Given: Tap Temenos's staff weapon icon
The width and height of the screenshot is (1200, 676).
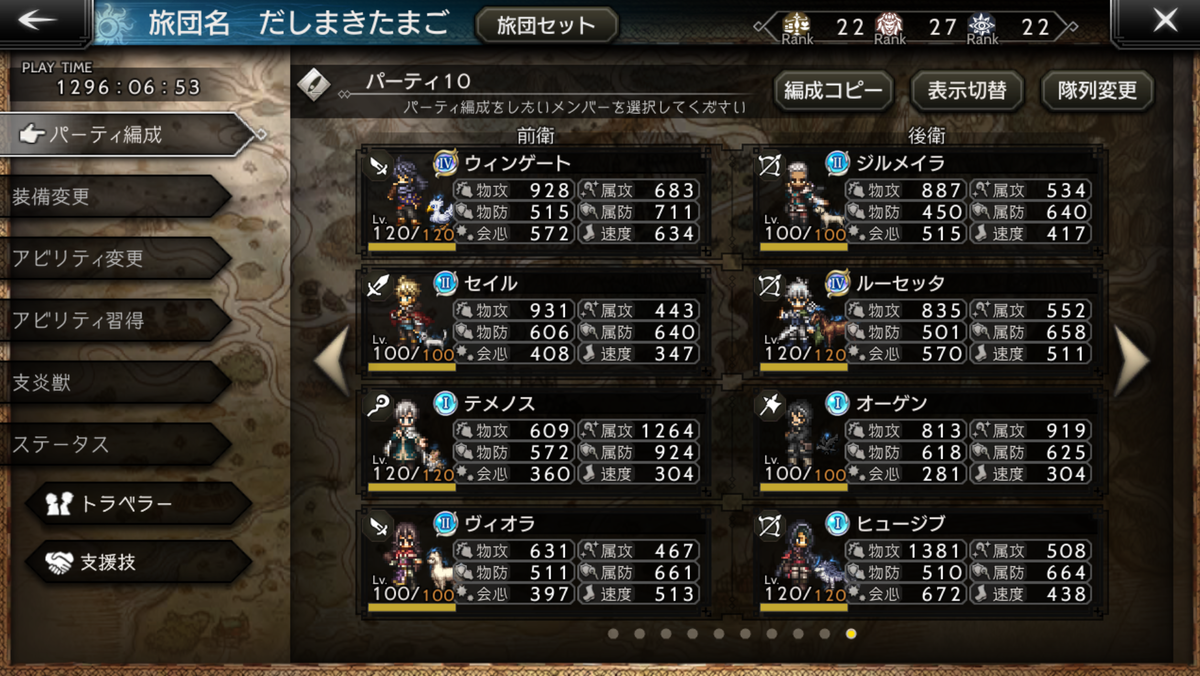Looking at the screenshot, I should (x=381, y=406).
